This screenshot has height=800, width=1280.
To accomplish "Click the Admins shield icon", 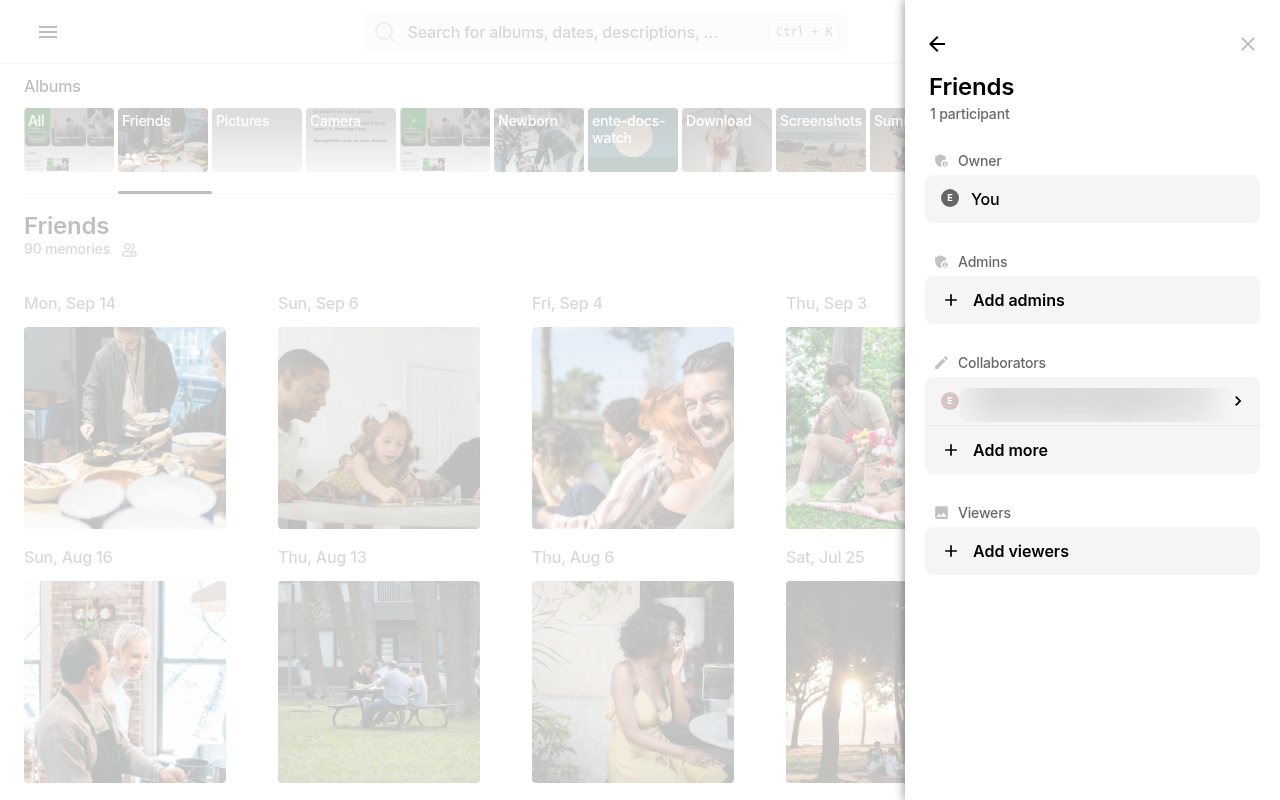I will click(x=941, y=262).
